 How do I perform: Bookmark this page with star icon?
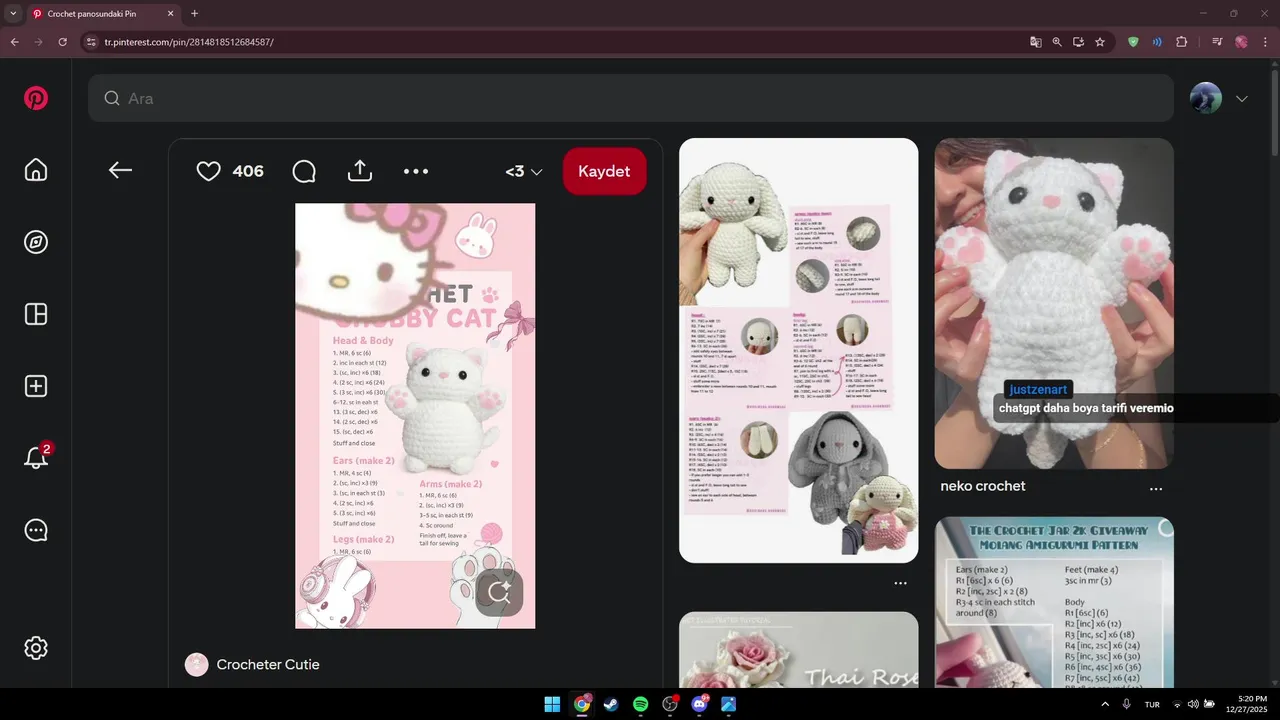click(1100, 42)
